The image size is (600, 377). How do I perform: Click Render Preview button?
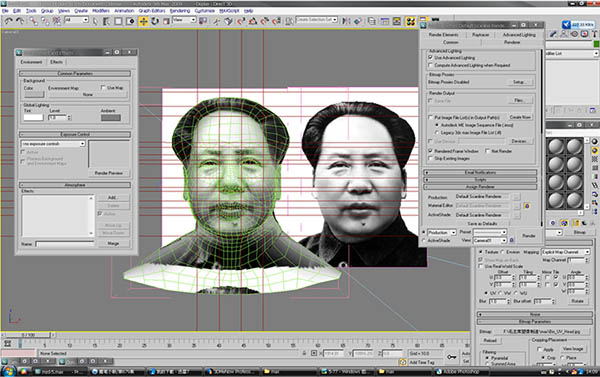click(109, 173)
